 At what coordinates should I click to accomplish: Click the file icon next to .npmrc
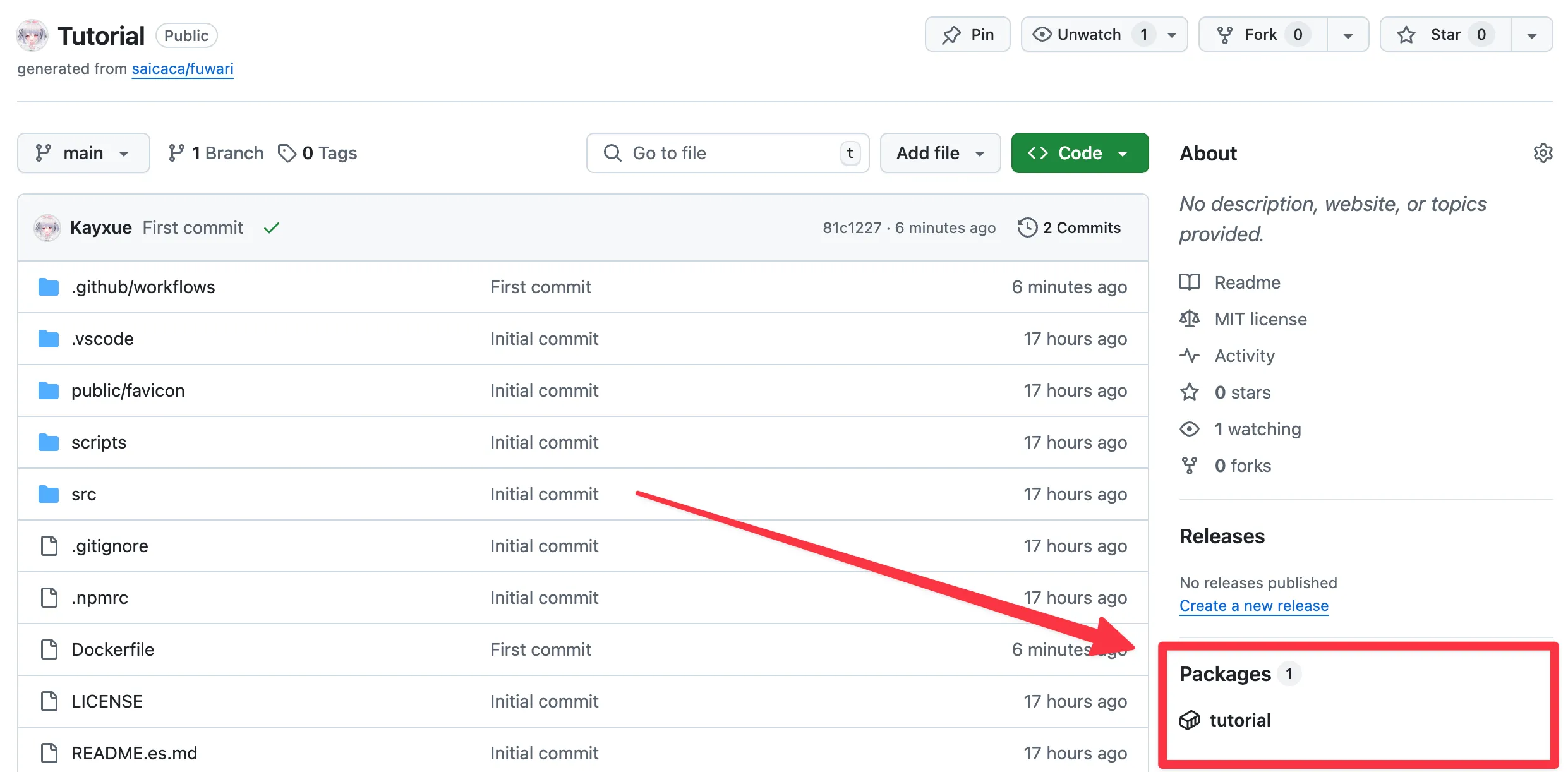click(x=49, y=598)
